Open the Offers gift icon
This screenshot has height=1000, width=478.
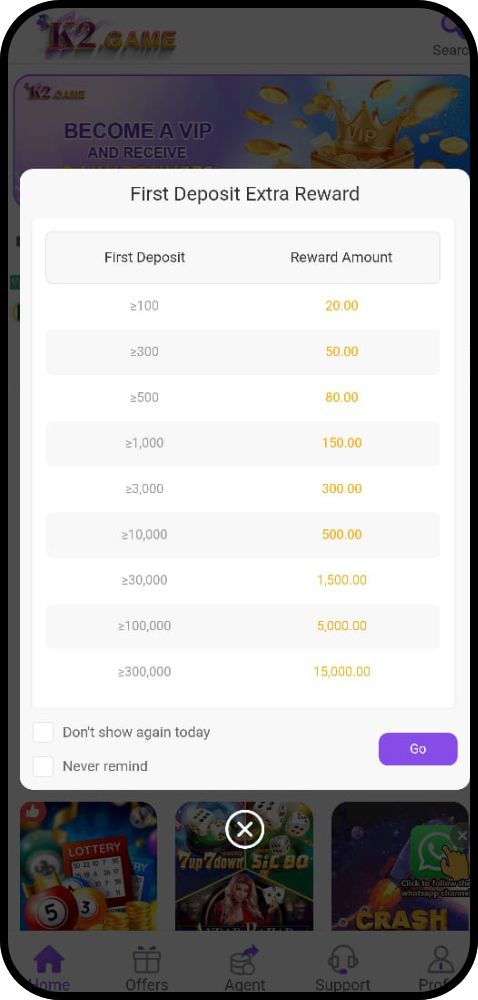click(x=147, y=959)
